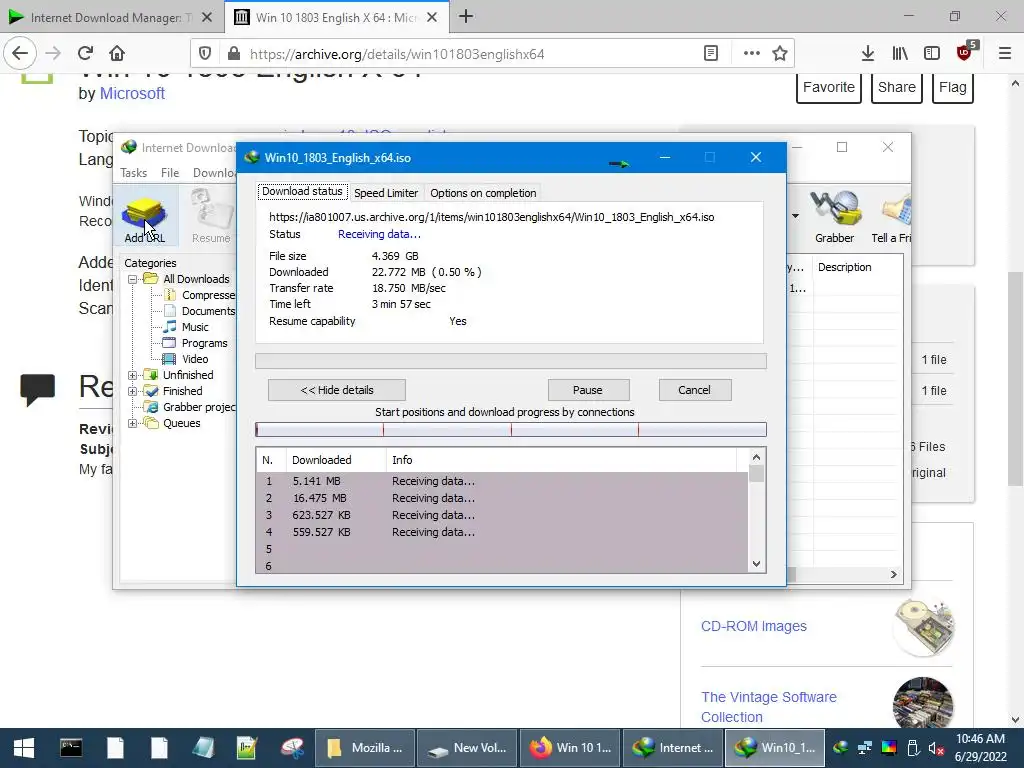This screenshot has height=768, width=1024.
Task: Expand the Queues category
Action: [133, 423]
